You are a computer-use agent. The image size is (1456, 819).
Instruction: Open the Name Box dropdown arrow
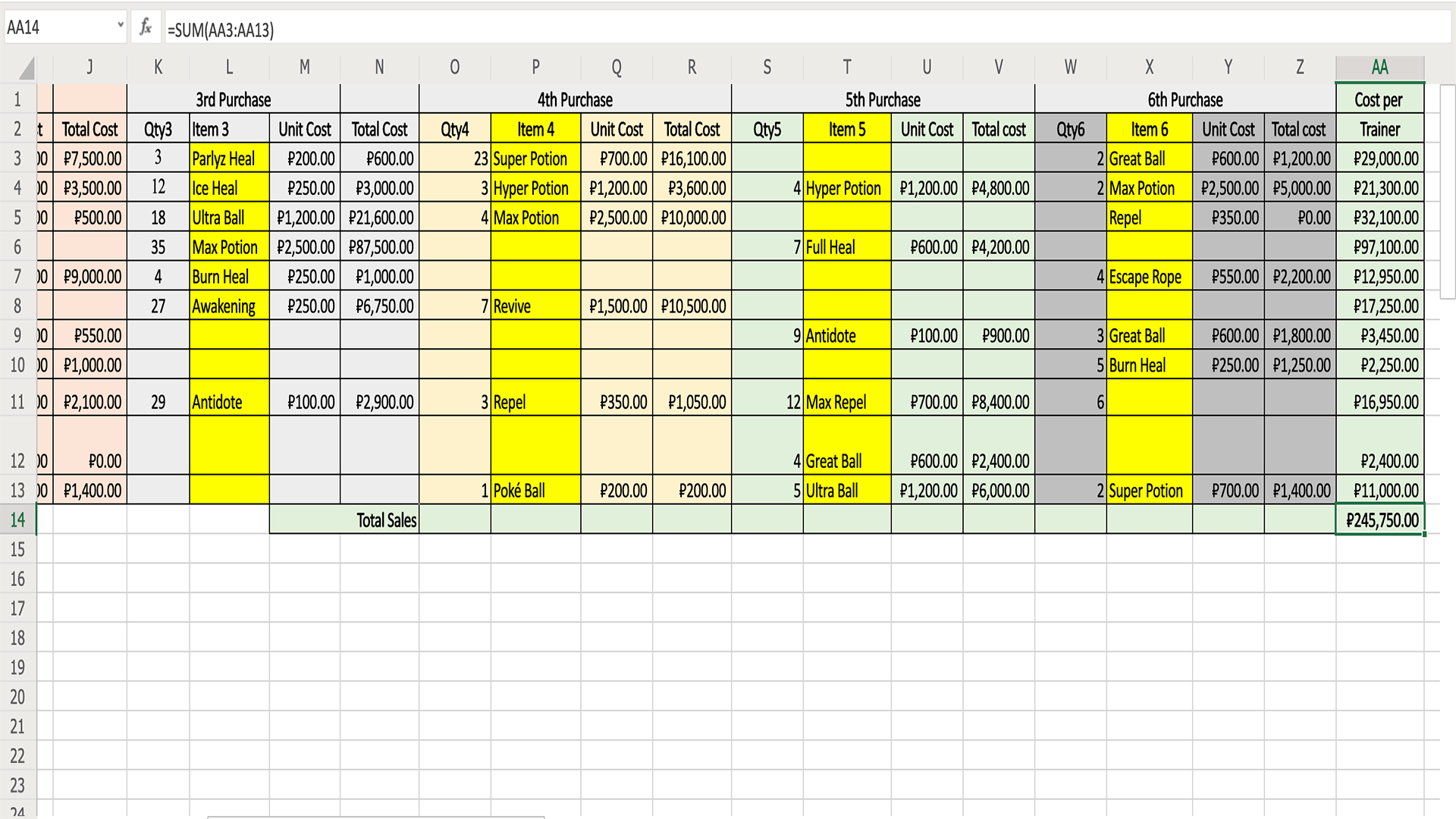[120, 26]
